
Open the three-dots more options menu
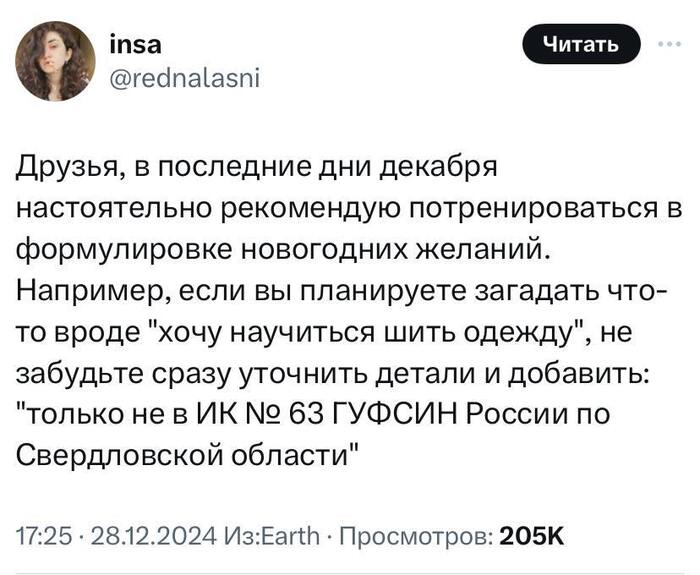coord(671,44)
